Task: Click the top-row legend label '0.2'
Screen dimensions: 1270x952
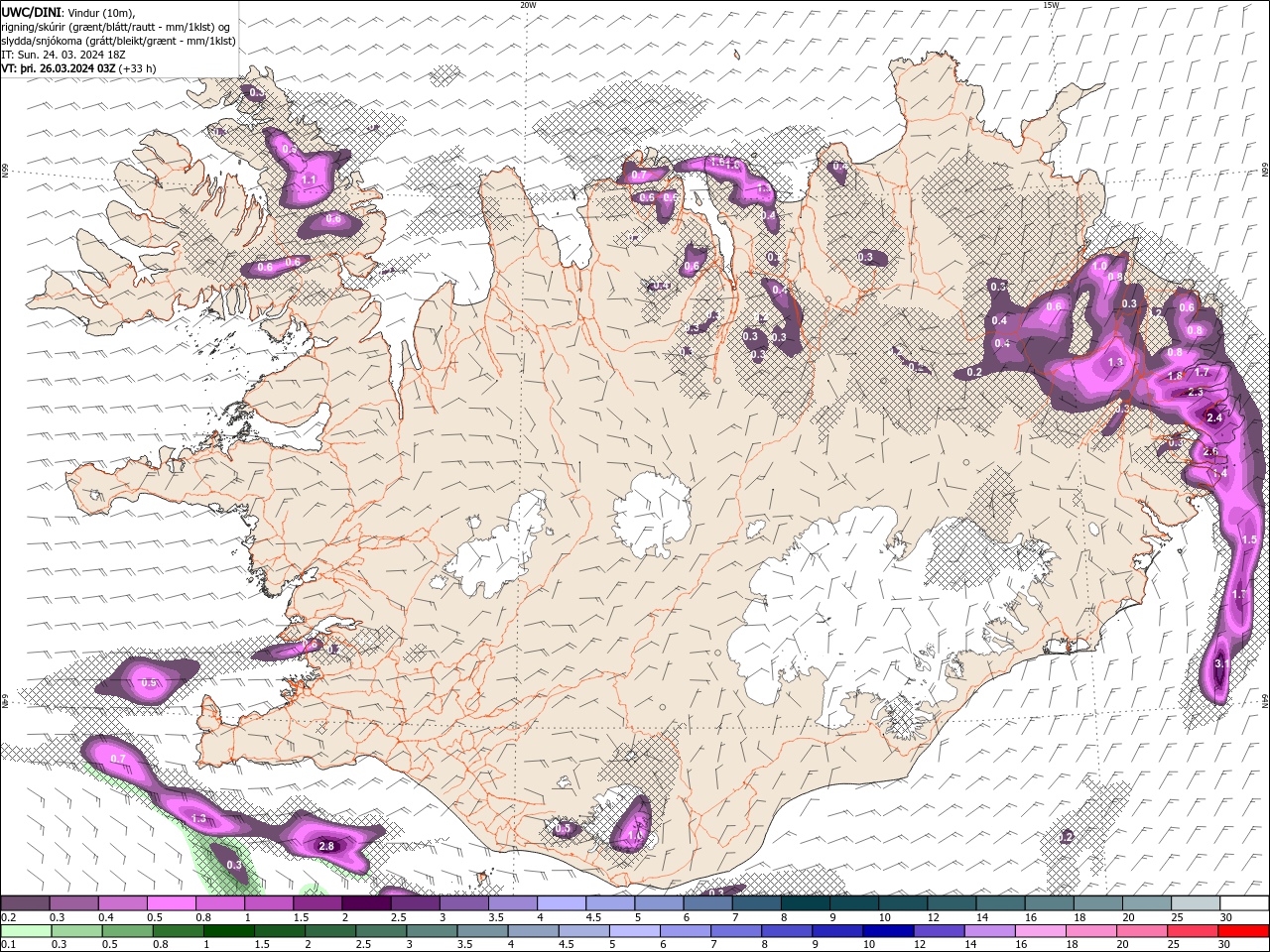Action: point(8,917)
